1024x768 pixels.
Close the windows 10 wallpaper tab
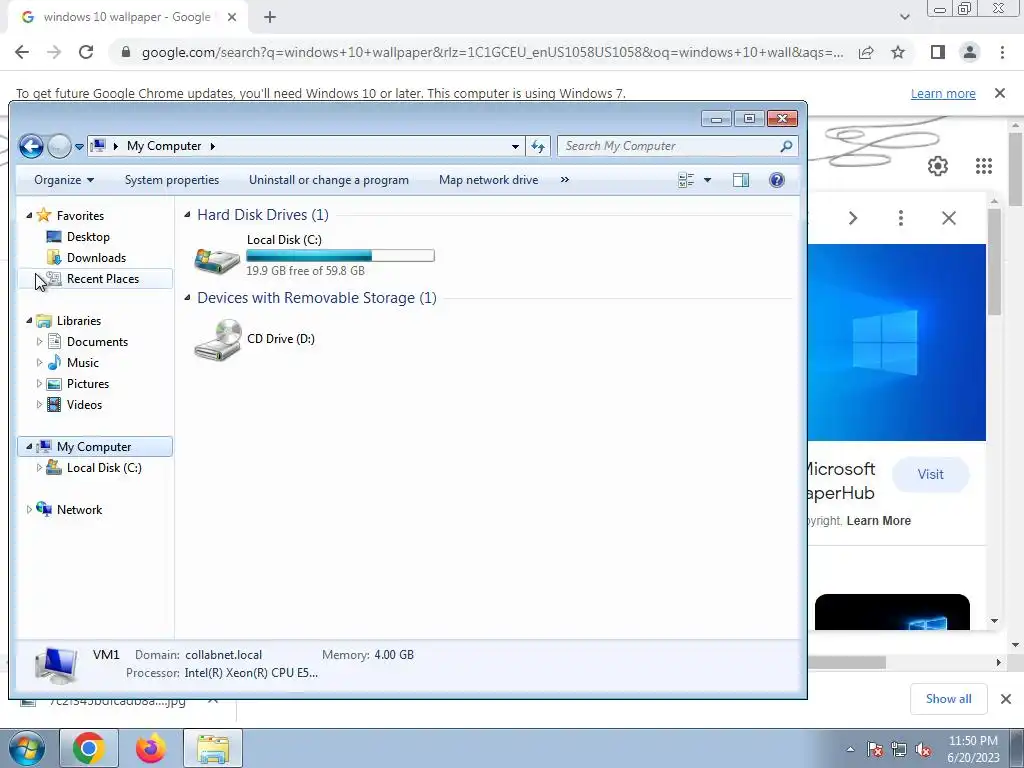pos(232,18)
